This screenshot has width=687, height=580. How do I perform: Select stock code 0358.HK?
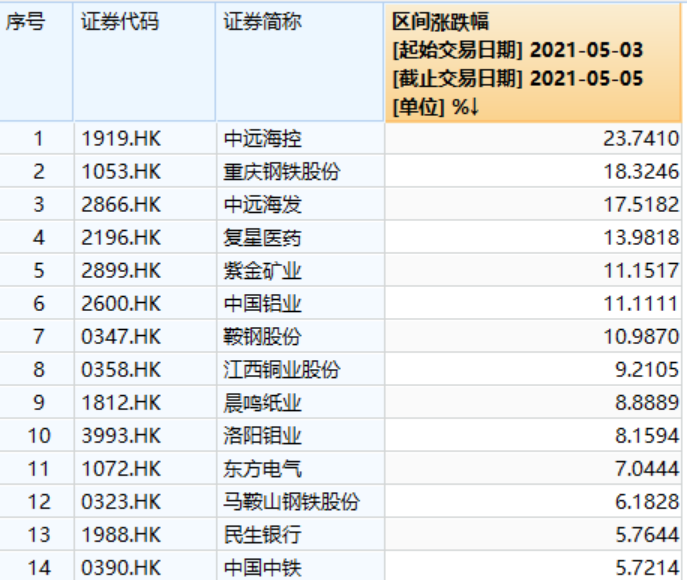tap(121, 370)
